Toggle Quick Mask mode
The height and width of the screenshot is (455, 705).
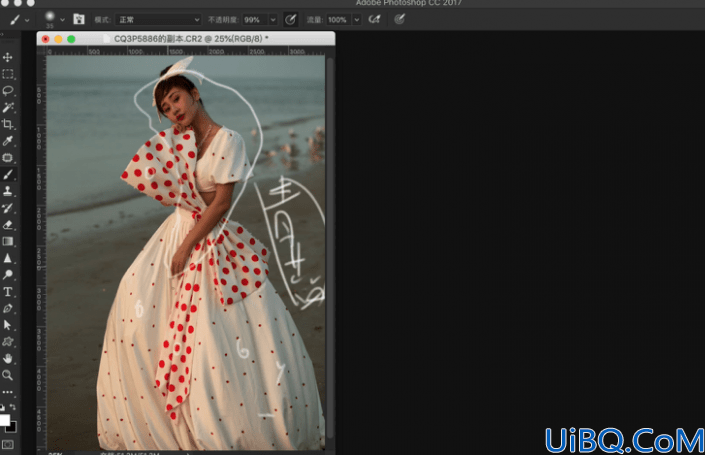[x=8, y=444]
